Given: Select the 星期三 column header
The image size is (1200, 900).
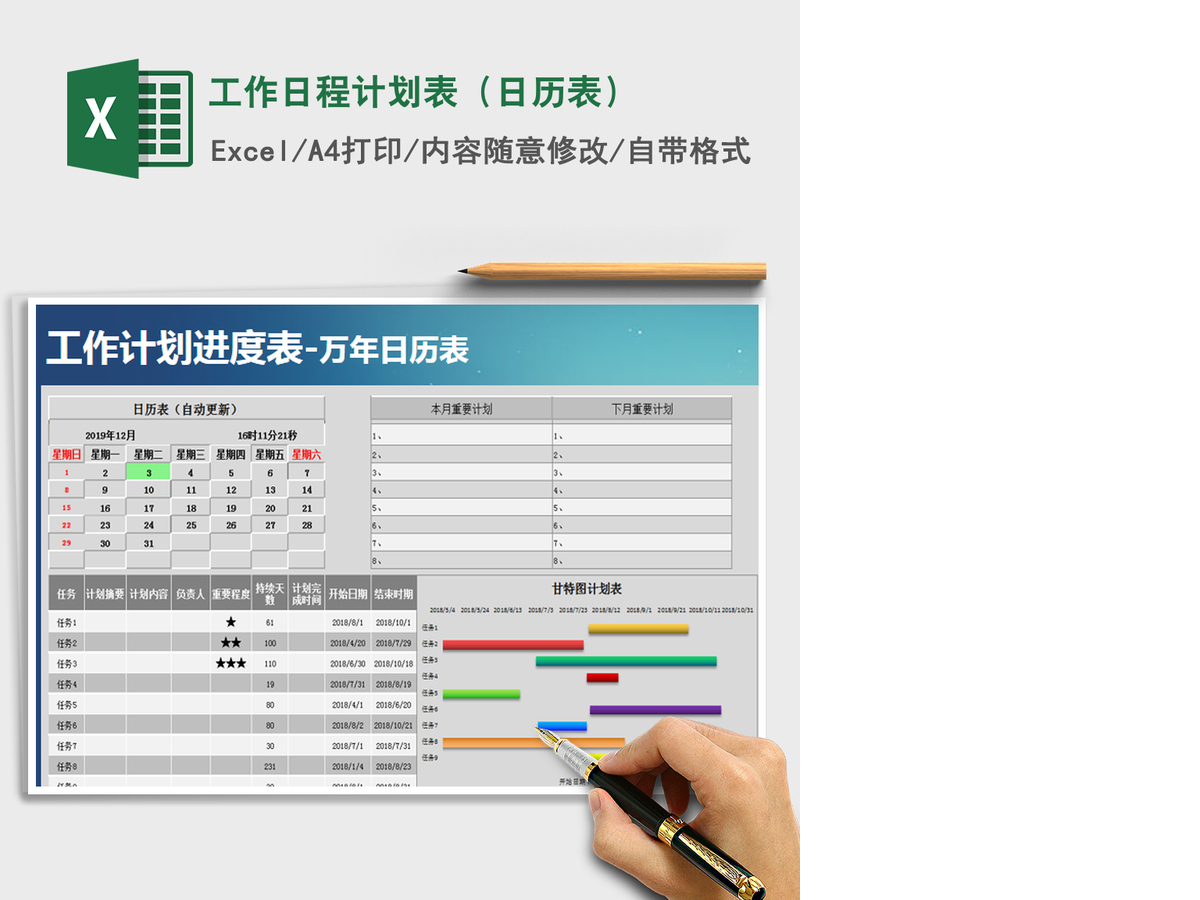Looking at the screenshot, I should tap(190, 454).
